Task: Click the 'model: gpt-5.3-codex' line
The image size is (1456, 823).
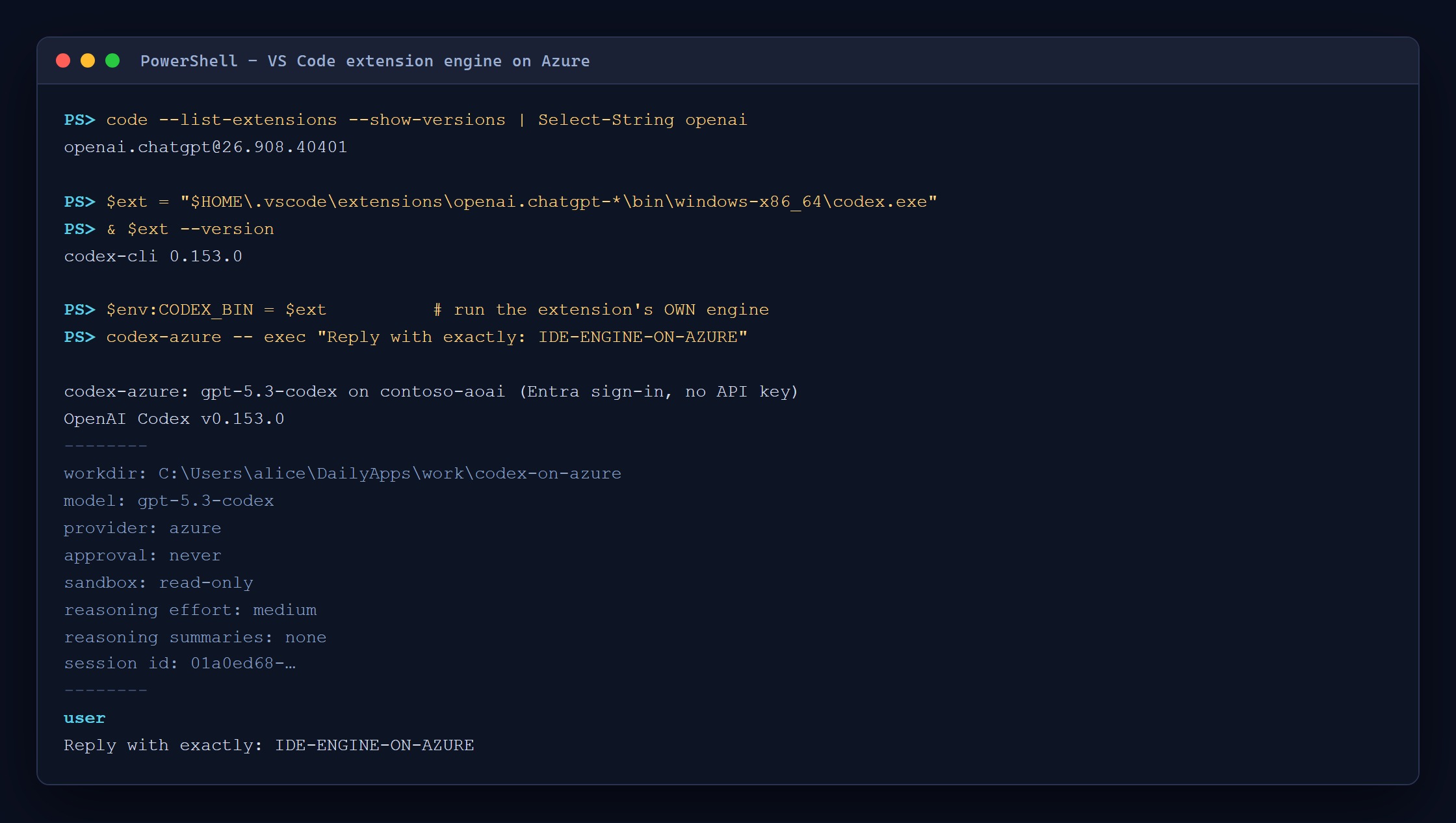Action: click(169, 501)
